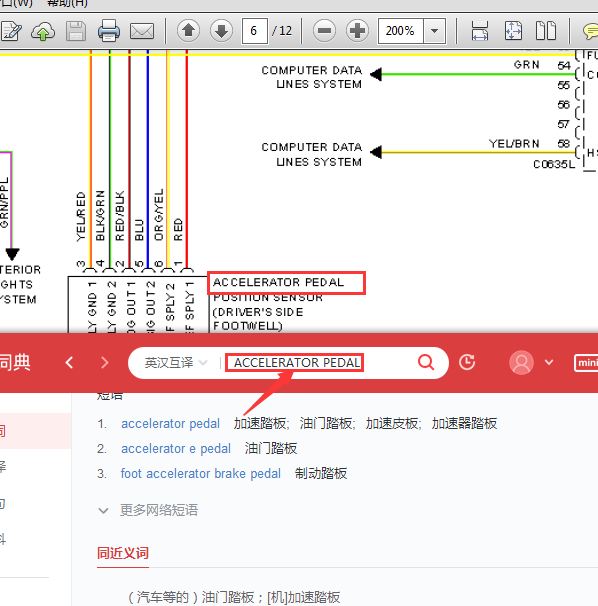The height and width of the screenshot is (606, 598).
Task: Click the fit width scrolling icon
Action: tap(480, 31)
